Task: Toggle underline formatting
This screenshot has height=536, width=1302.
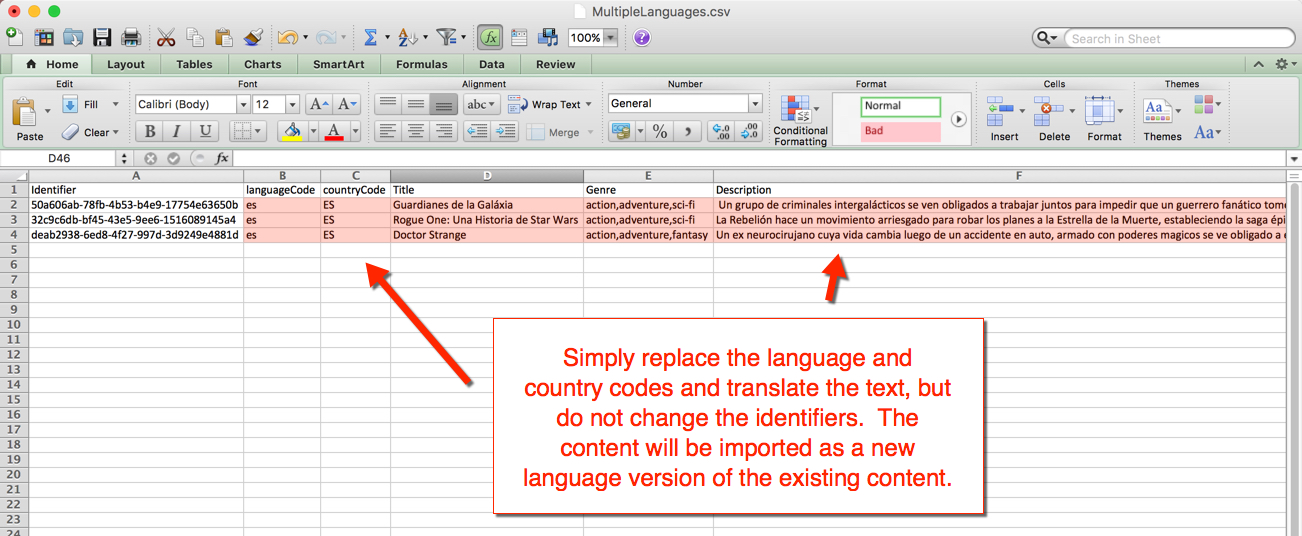Action: pyautogui.click(x=205, y=131)
